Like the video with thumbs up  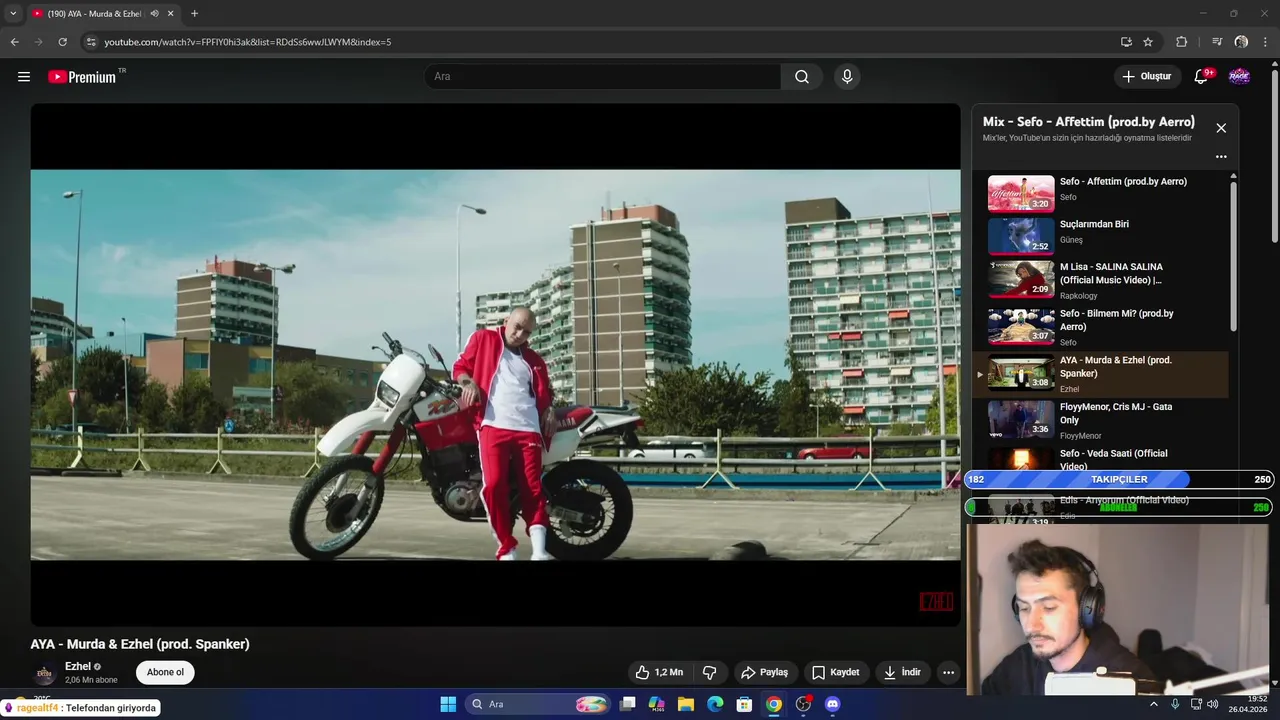coord(660,673)
